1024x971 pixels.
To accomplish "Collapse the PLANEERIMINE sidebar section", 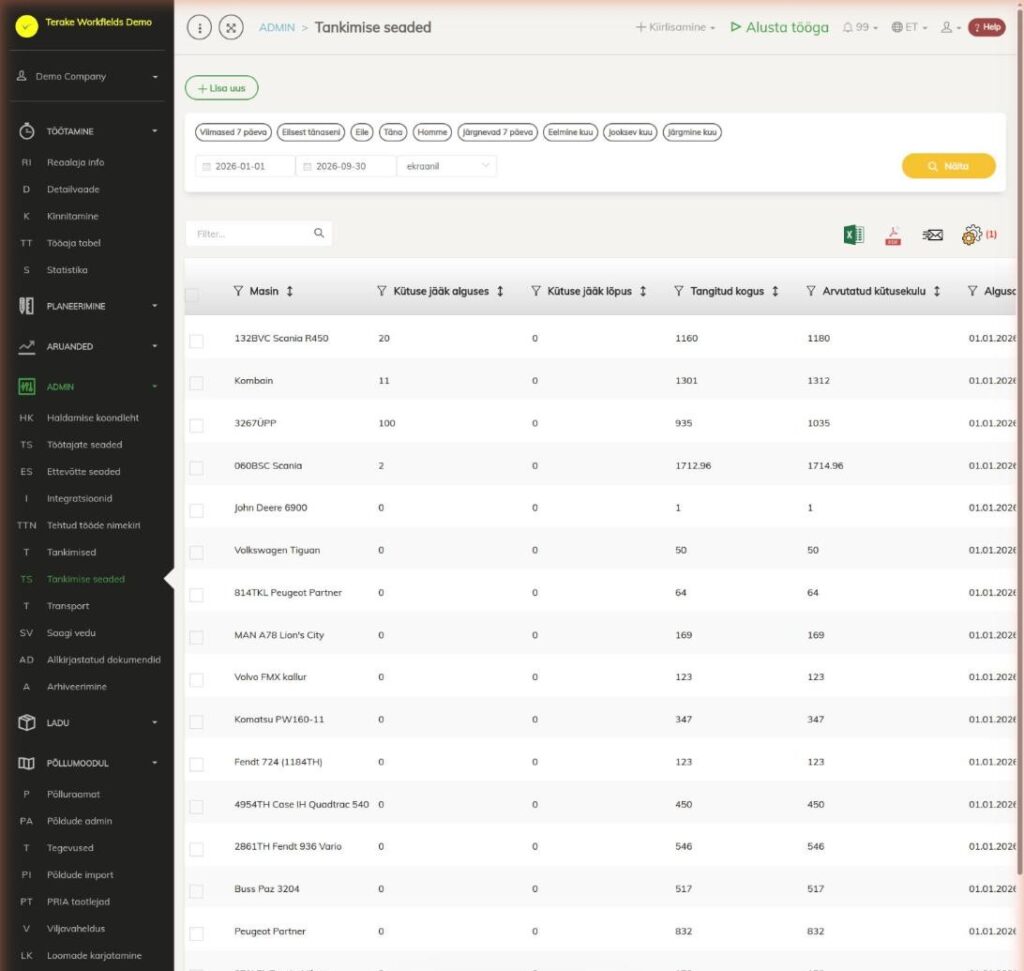I will pos(88,306).
